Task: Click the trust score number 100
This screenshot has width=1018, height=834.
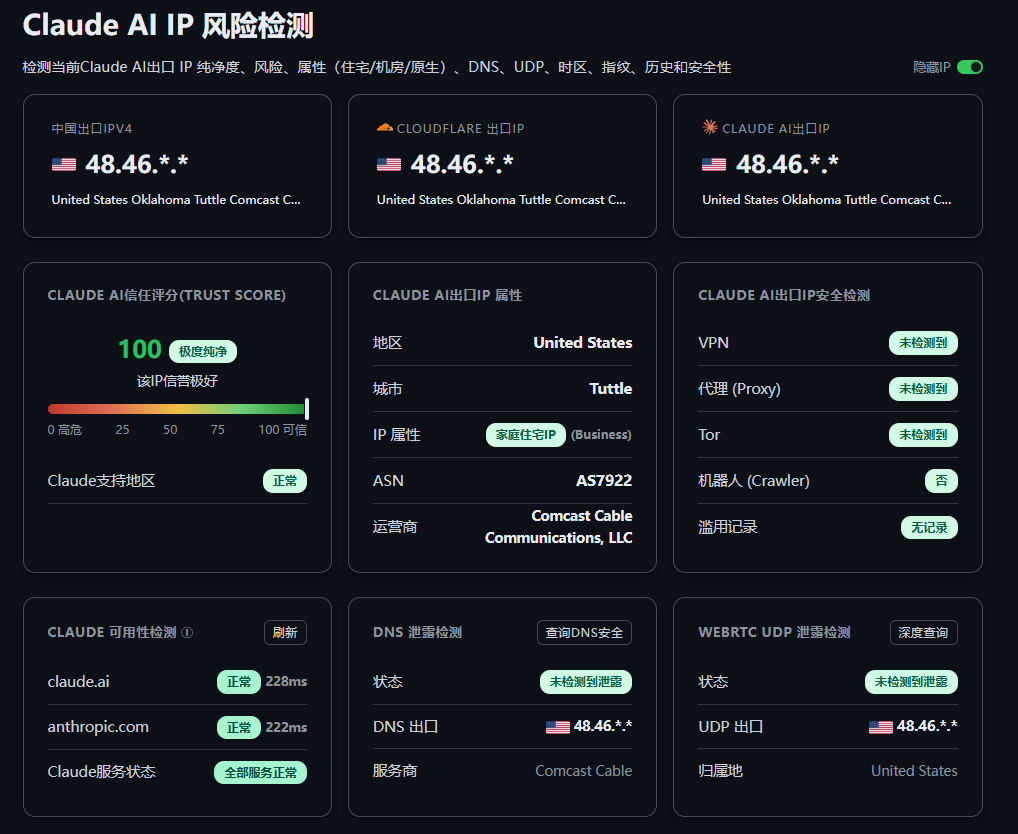Action: point(140,349)
